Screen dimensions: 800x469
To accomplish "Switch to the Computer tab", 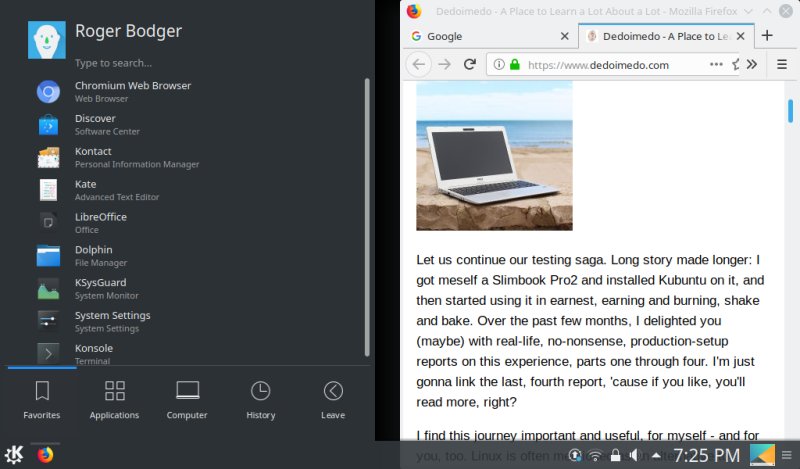I will click(x=187, y=400).
